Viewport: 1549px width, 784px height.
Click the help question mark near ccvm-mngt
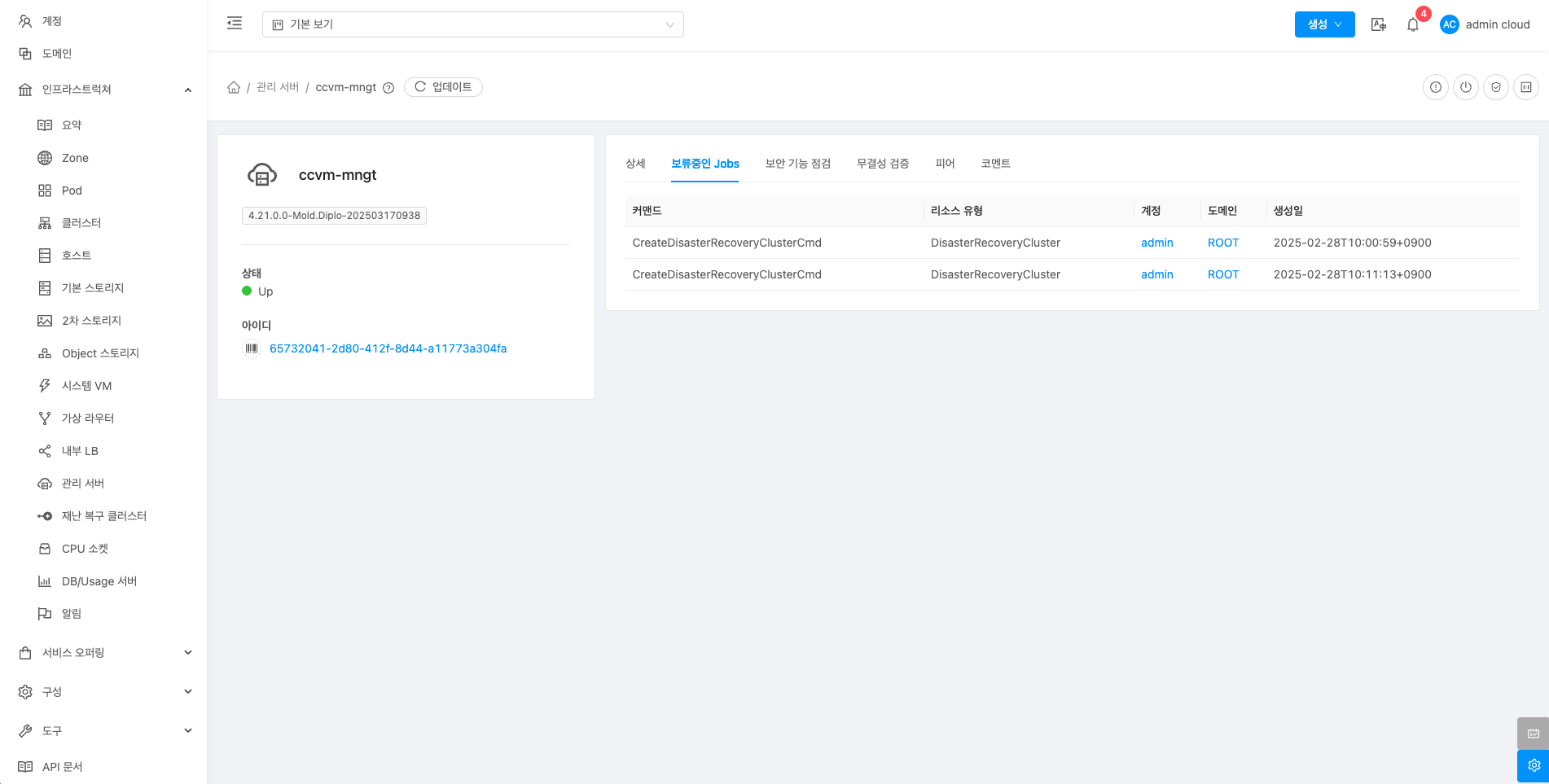click(x=388, y=88)
